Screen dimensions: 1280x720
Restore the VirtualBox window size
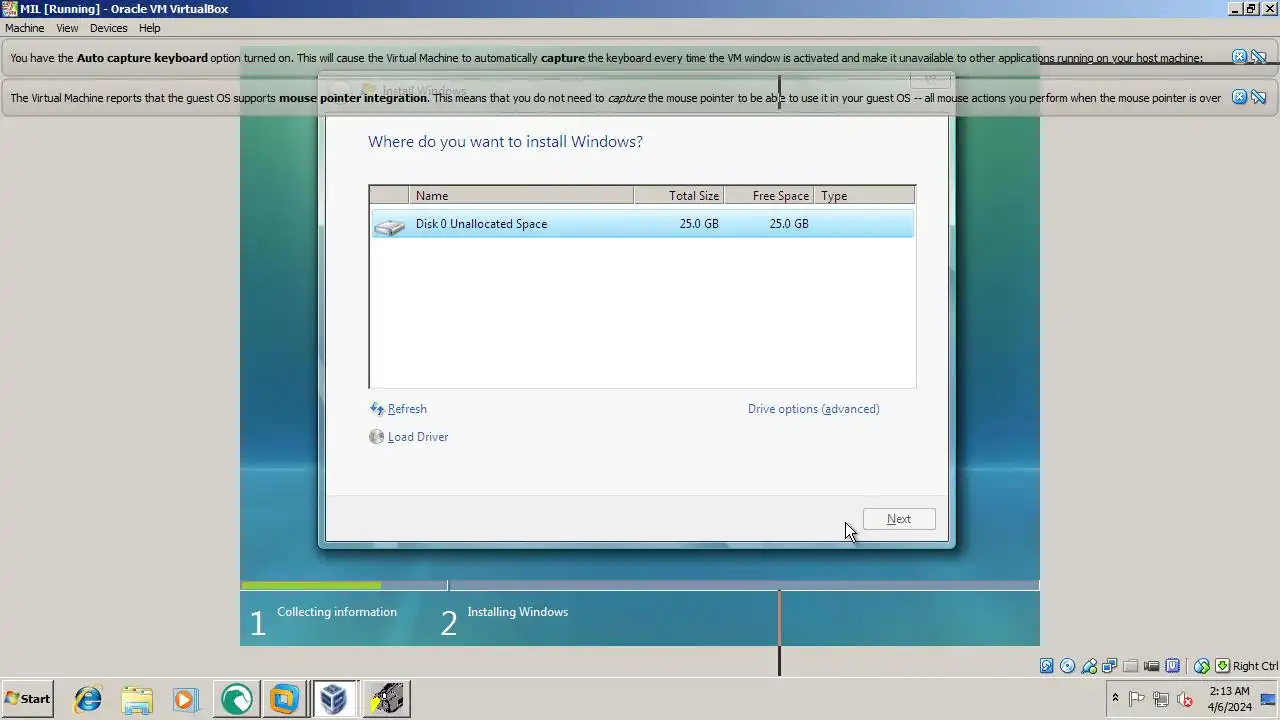1250,9
